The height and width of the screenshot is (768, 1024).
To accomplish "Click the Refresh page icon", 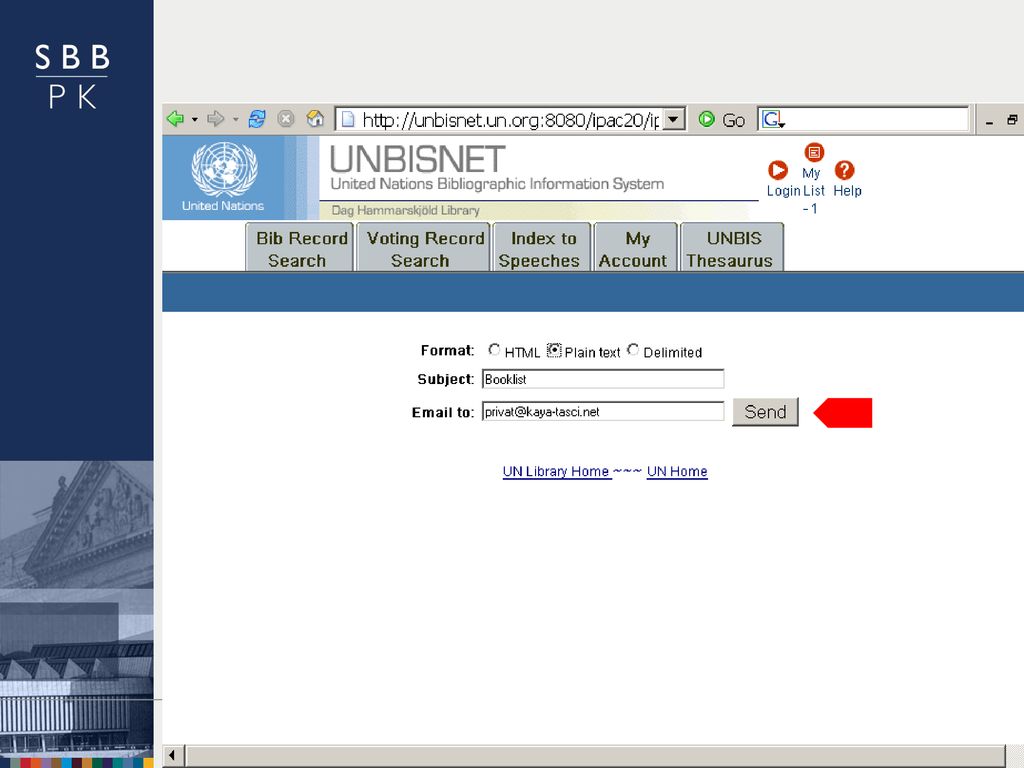I will tap(257, 119).
